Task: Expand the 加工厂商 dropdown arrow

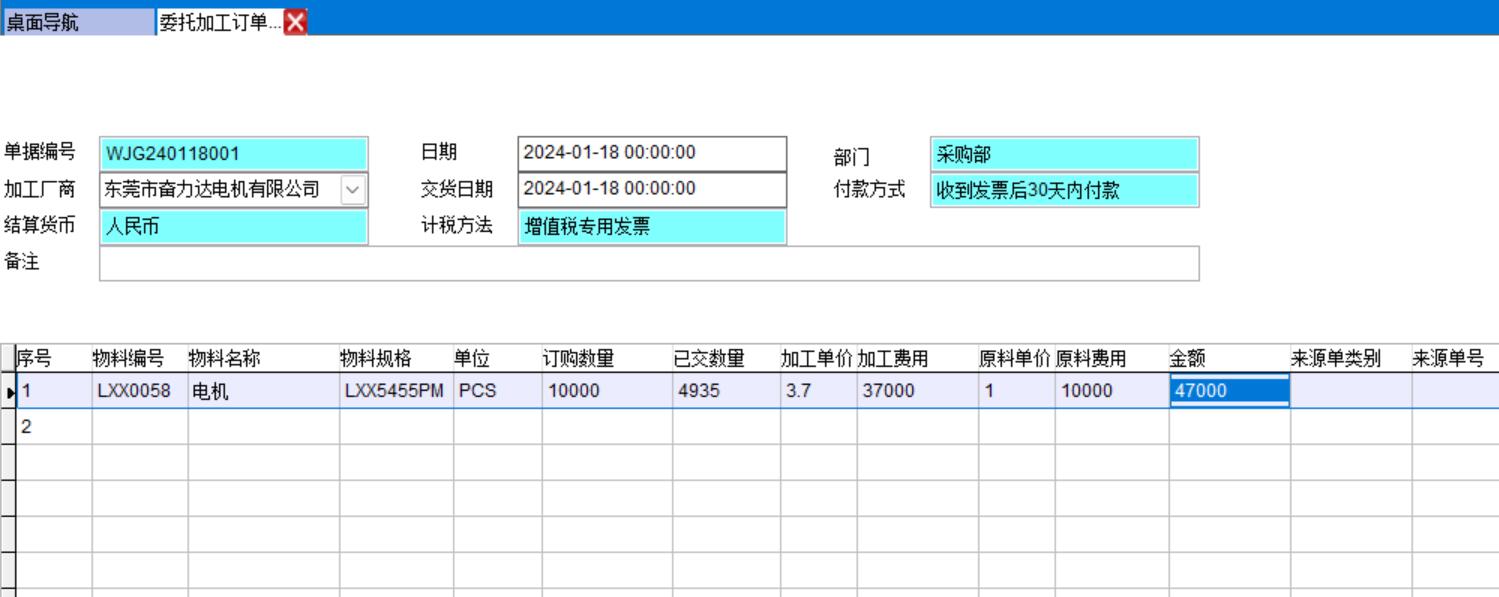Action: point(354,189)
